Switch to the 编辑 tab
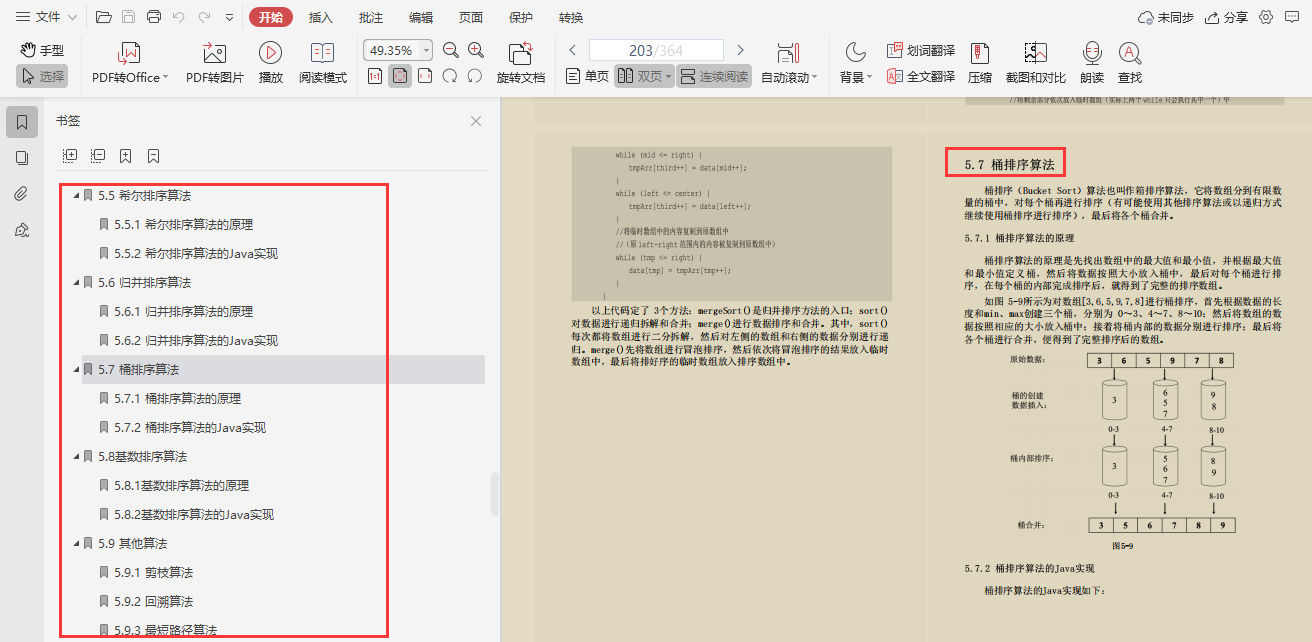Image resolution: width=1312 pixels, height=642 pixels. (421, 17)
